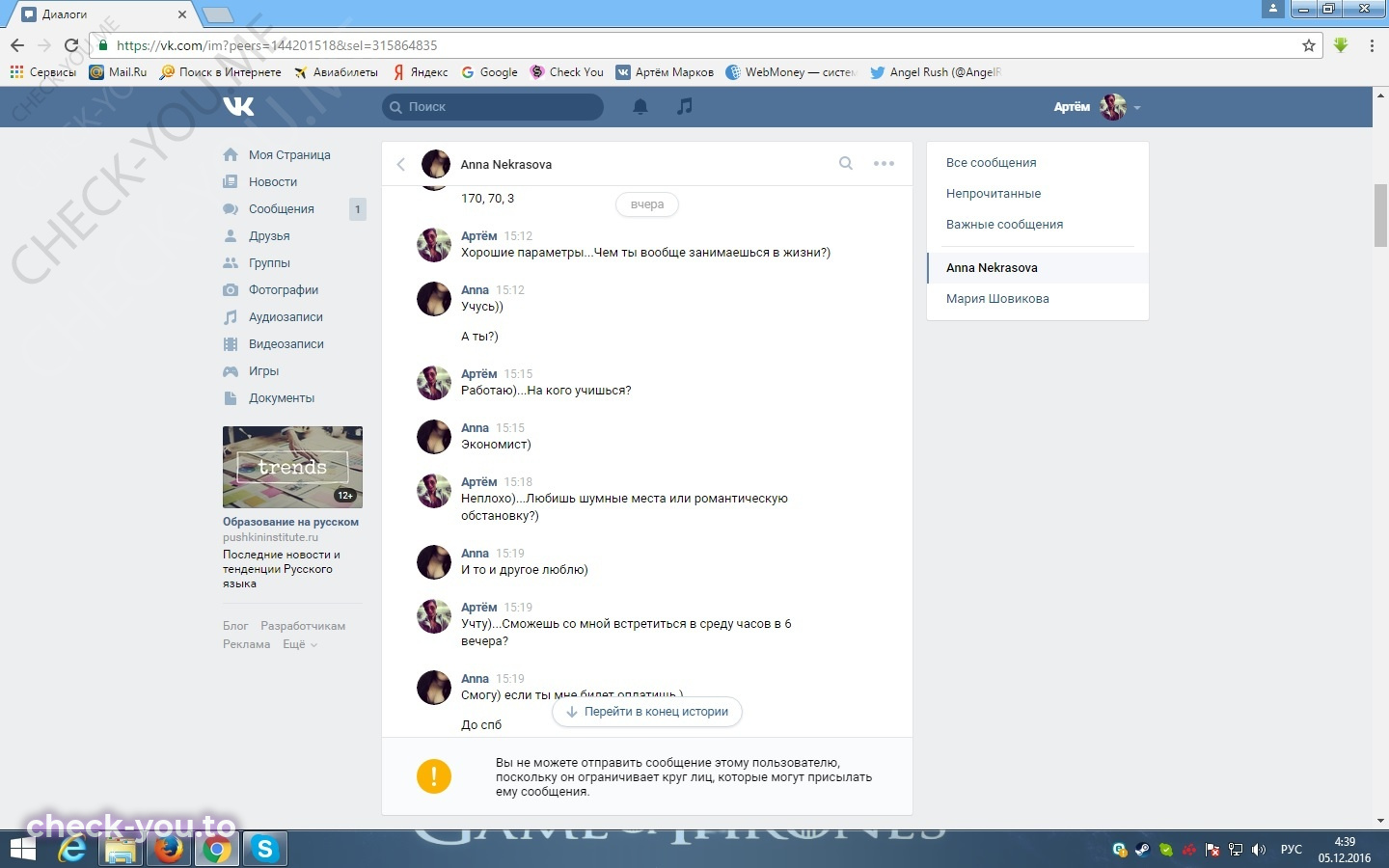The width and height of the screenshot is (1389, 868).
Task: Click Anna Nekrasova name in the chat header
Action: 506,165
